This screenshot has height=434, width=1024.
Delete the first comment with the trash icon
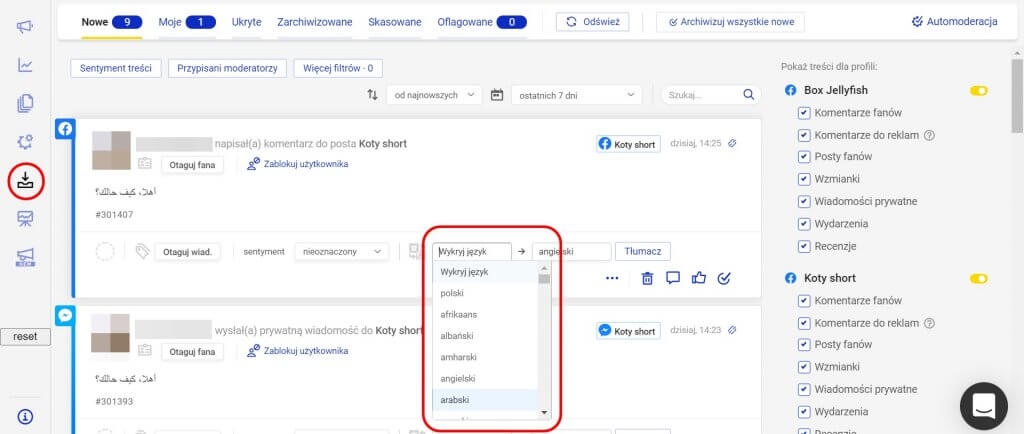[647, 278]
